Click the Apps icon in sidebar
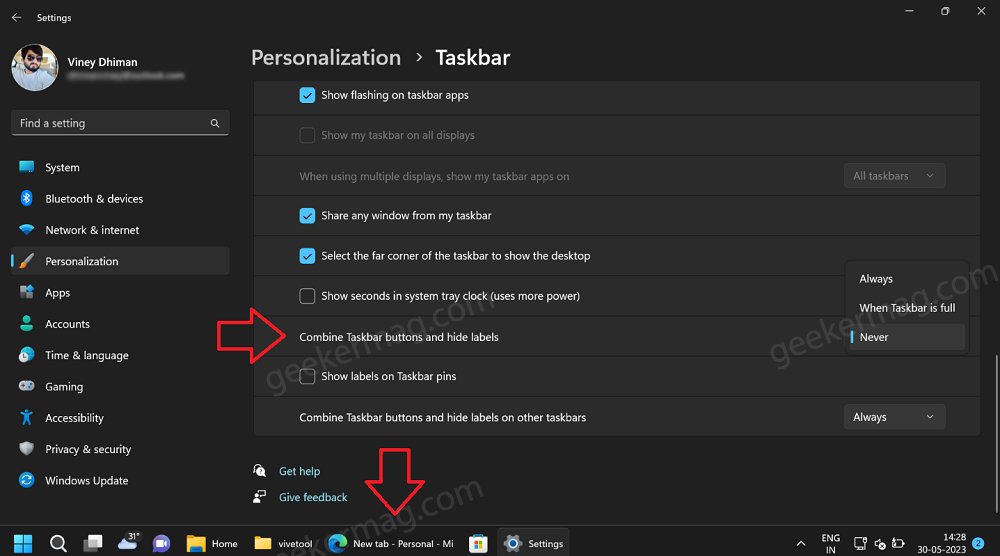The image size is (1000, 556). pos(26,292)
